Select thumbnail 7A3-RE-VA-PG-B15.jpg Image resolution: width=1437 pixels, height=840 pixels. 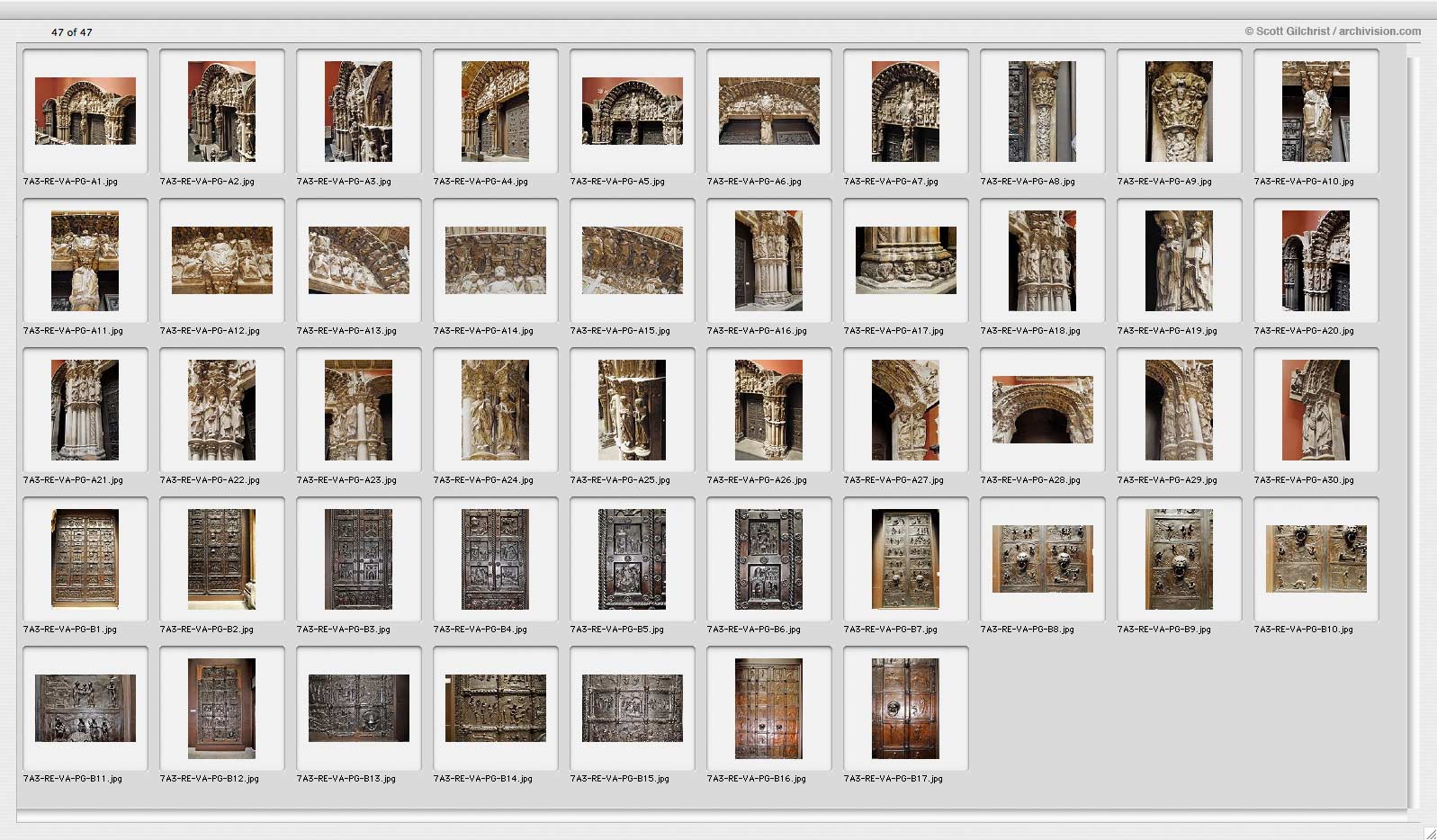pyautogui.click(x=633, y=708)
